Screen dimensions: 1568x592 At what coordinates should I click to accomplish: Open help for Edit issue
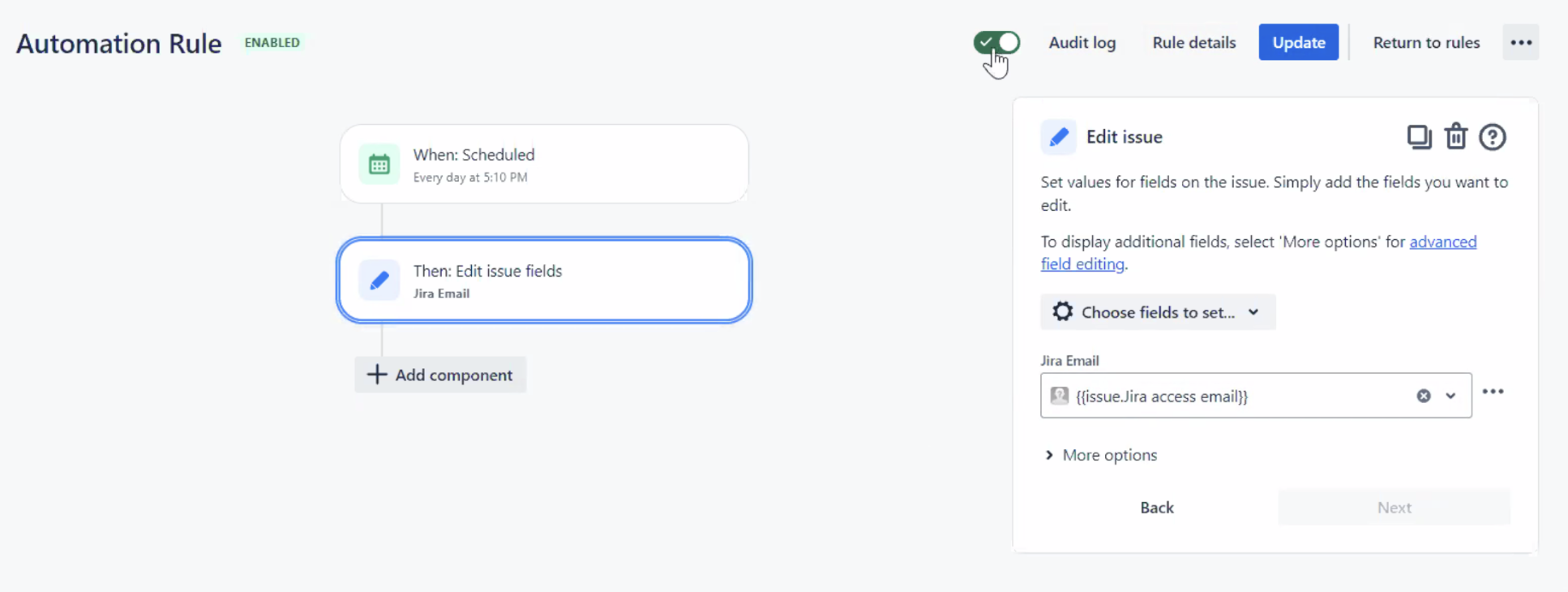(x=1492, y=137)
